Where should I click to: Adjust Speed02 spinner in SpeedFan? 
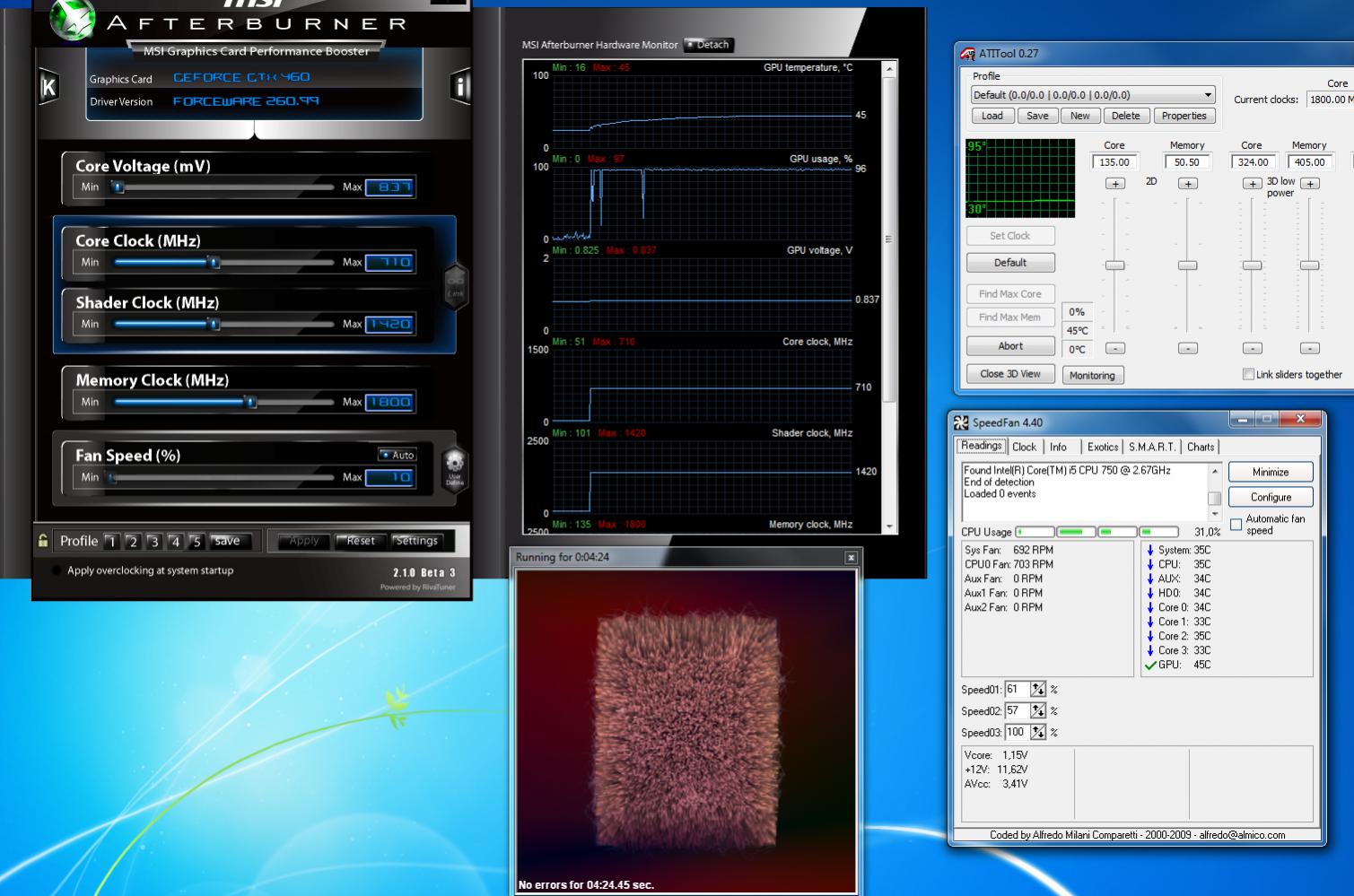pyautogui.click(x=1038, y=710)
